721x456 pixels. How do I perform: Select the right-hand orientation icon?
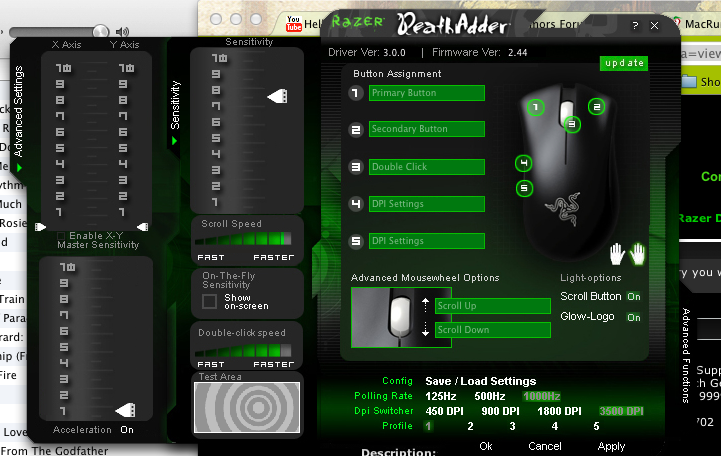point(638,253)
